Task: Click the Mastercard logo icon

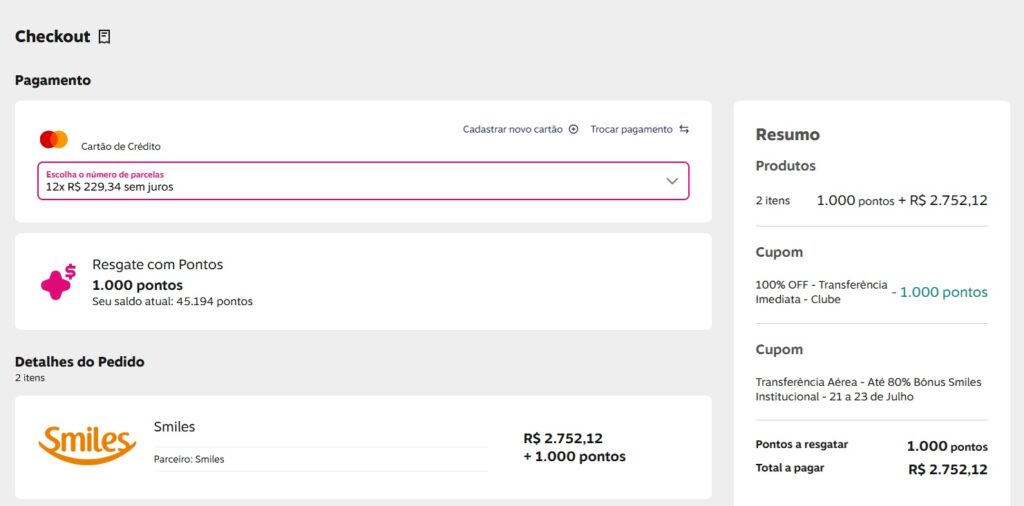Action: point(54,140)
